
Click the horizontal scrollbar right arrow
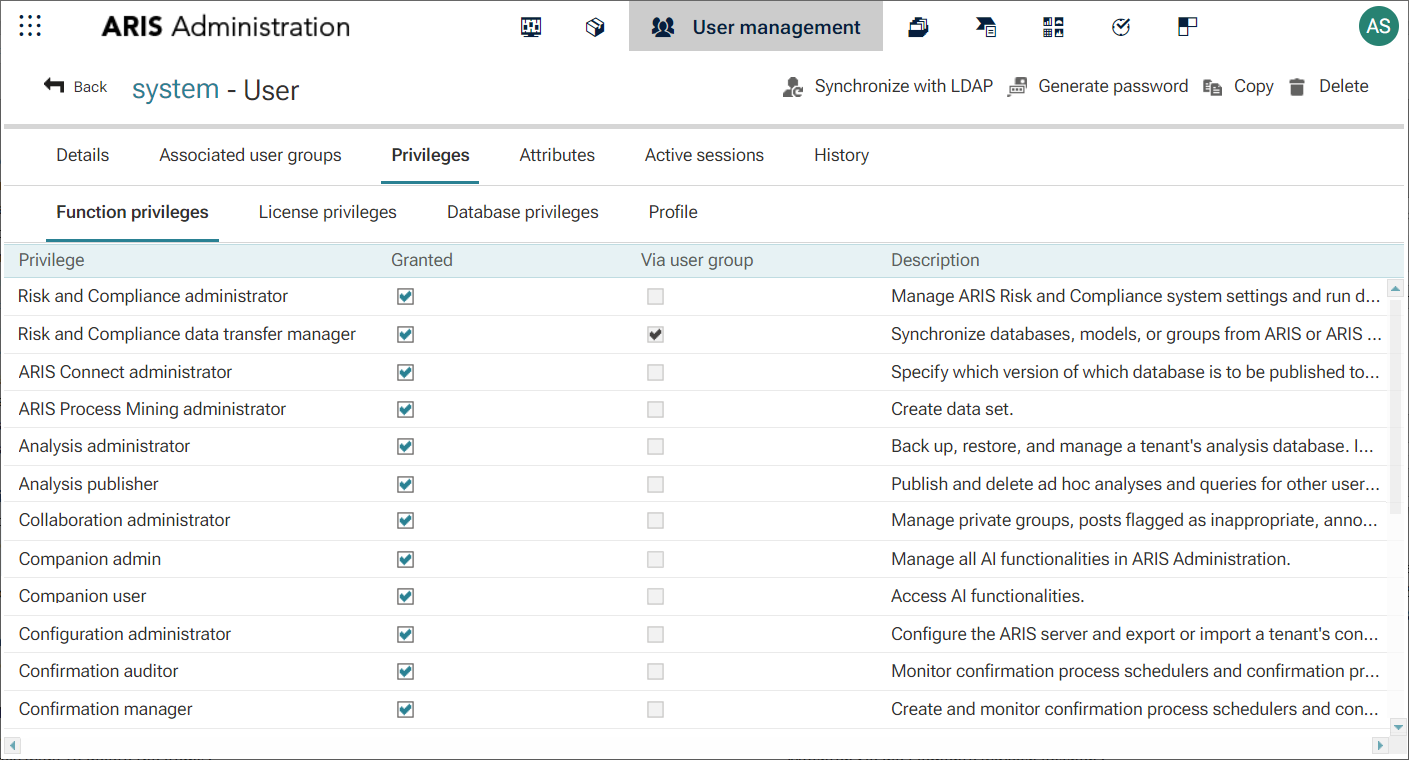tap(1380, 745)
